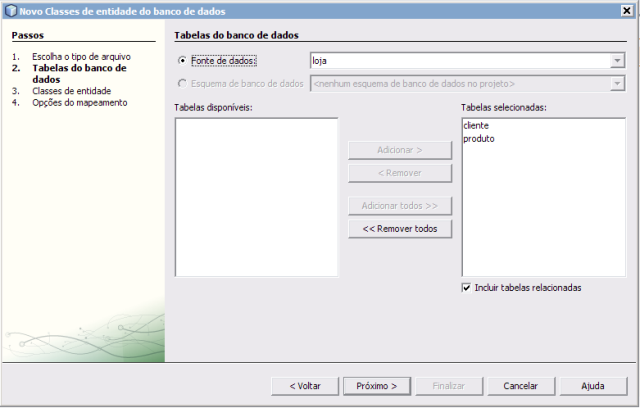This screenshot has width=640, height=408.
Task: Click the Finalizar button
Action: point(448,385)
